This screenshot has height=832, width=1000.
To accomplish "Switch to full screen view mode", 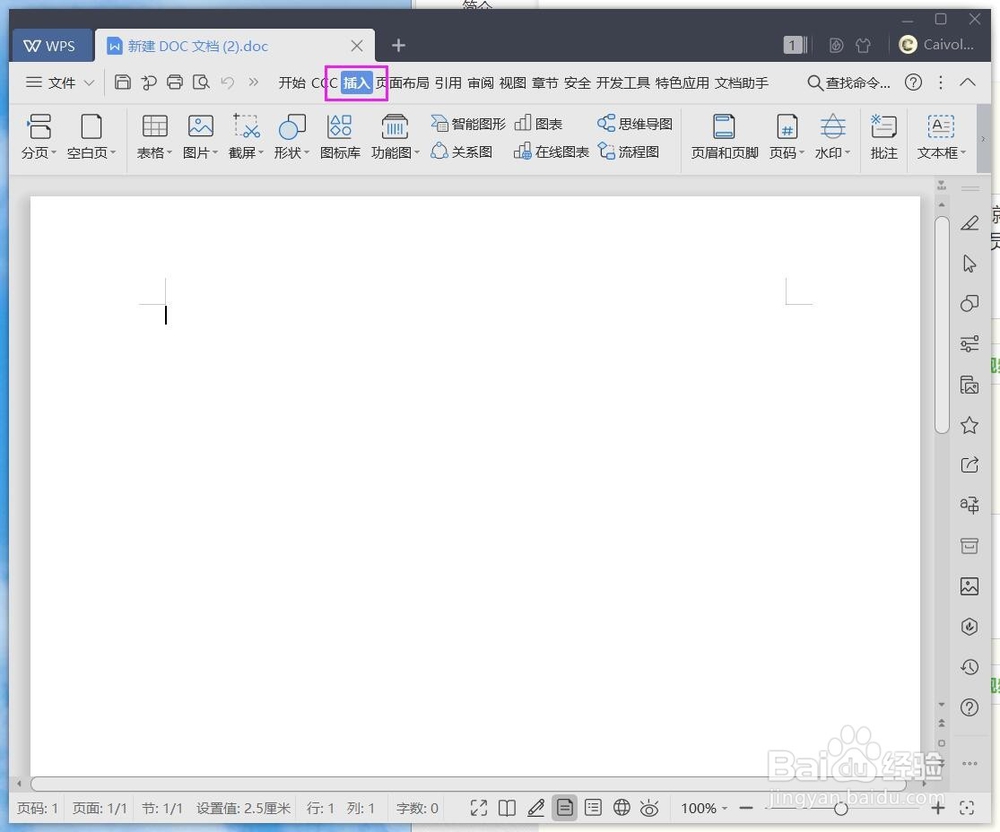I will [x=478, y=808].
